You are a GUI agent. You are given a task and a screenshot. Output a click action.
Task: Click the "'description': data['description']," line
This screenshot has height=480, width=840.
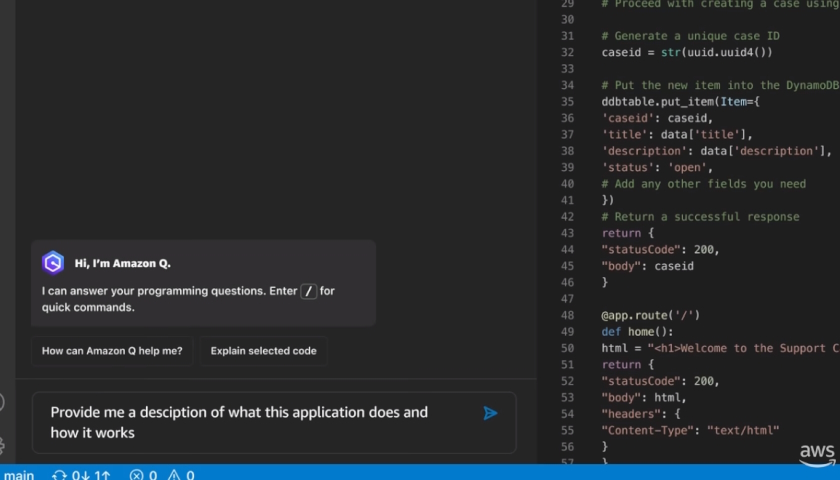pyautogui.click(x=716, y=151)
